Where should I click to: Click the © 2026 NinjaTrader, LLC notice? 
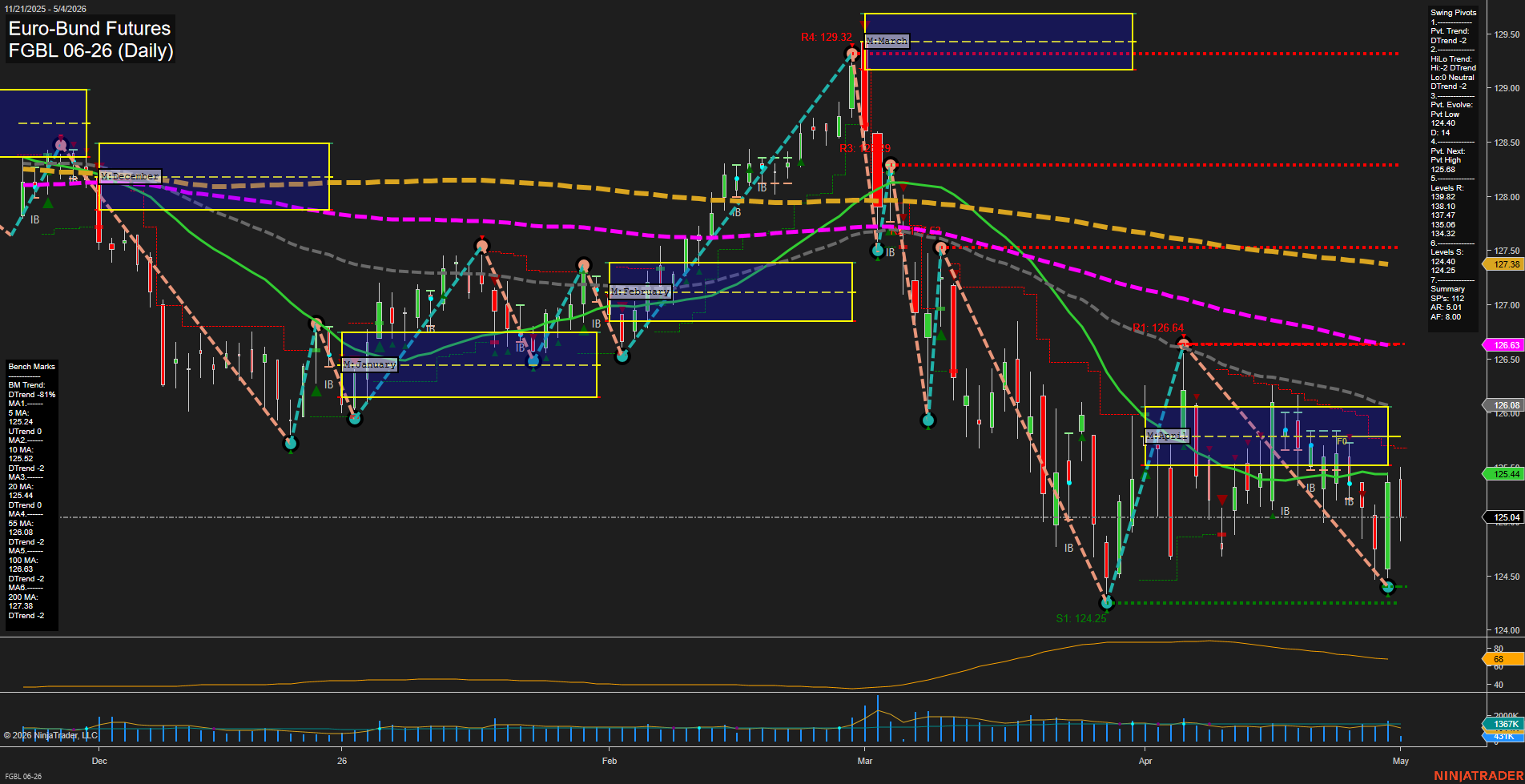(50, 735)
